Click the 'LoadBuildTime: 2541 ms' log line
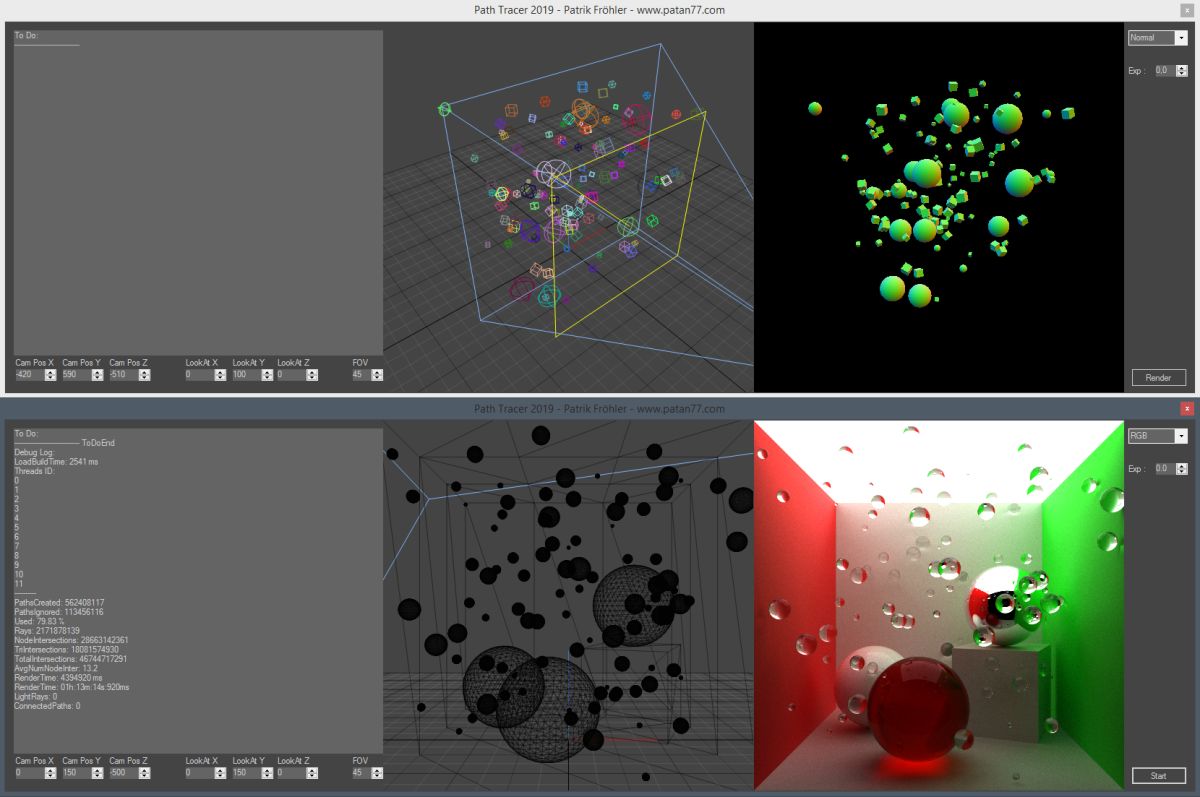The height and width of the screenshot is (797, 1200). (x=56, y=461)
